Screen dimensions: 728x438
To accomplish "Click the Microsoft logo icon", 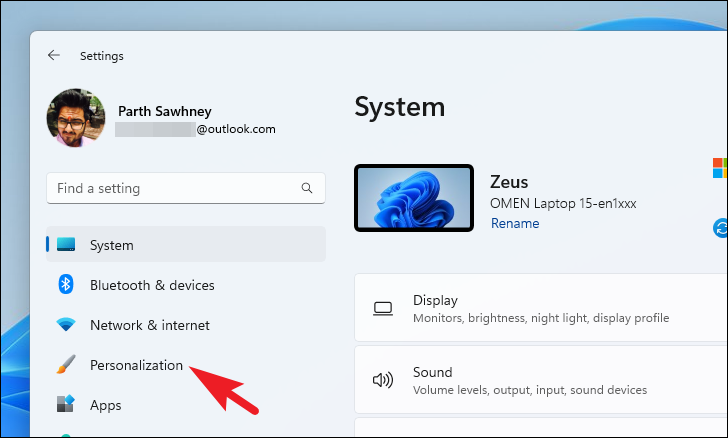I will coord(720,168).
